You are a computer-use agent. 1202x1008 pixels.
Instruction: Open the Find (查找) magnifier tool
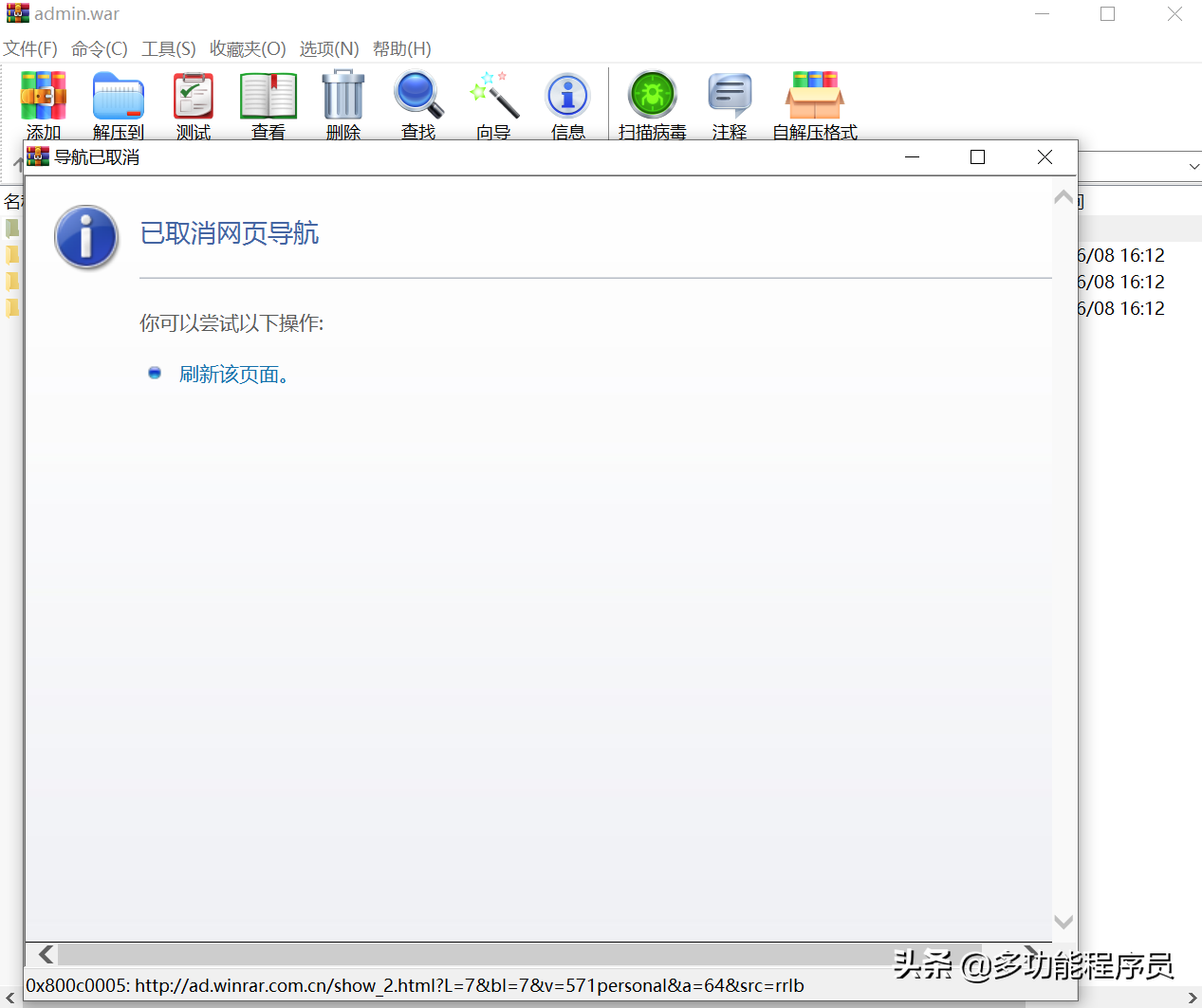[x=418, y=95]
